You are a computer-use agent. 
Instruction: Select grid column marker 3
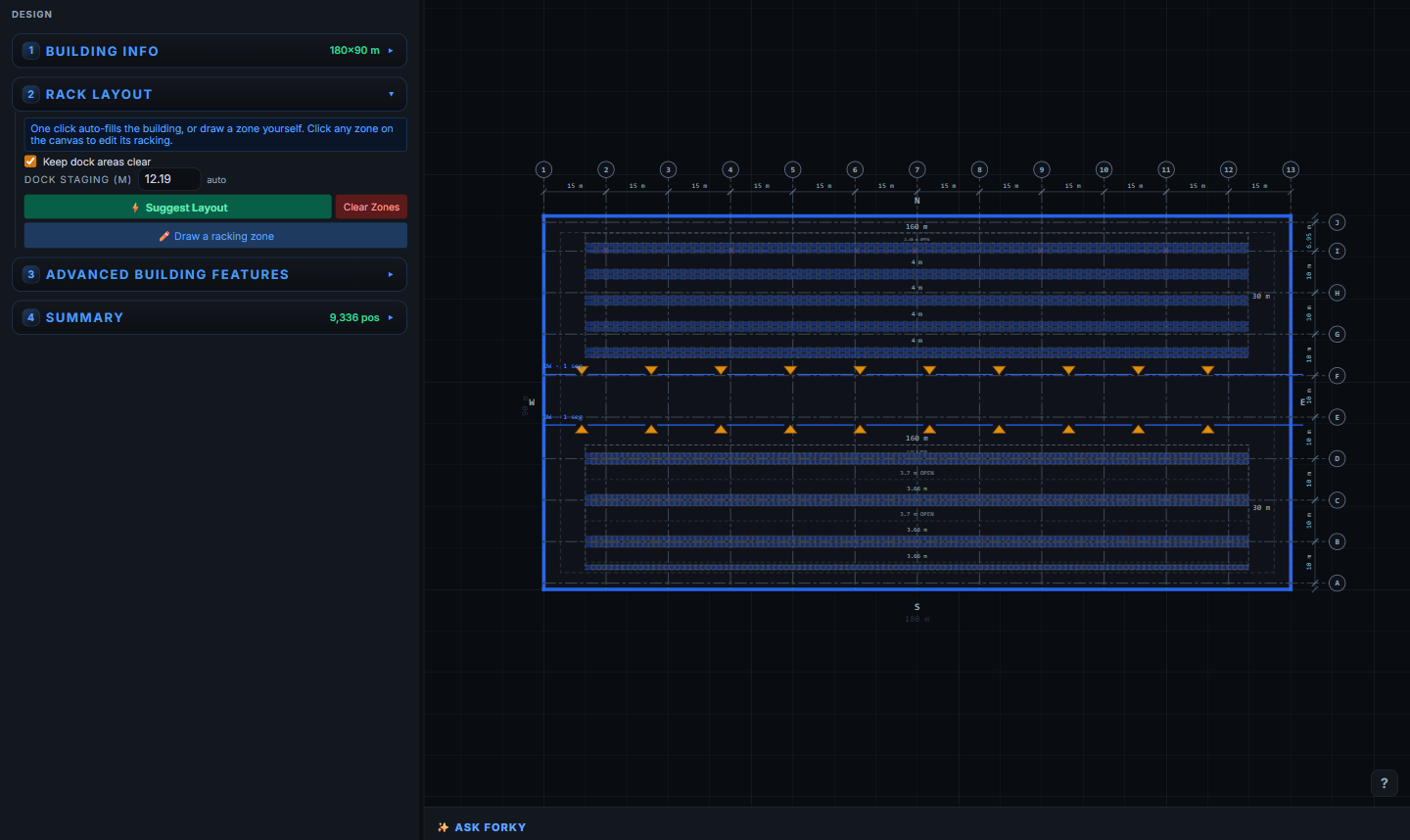tap(668, 169)
